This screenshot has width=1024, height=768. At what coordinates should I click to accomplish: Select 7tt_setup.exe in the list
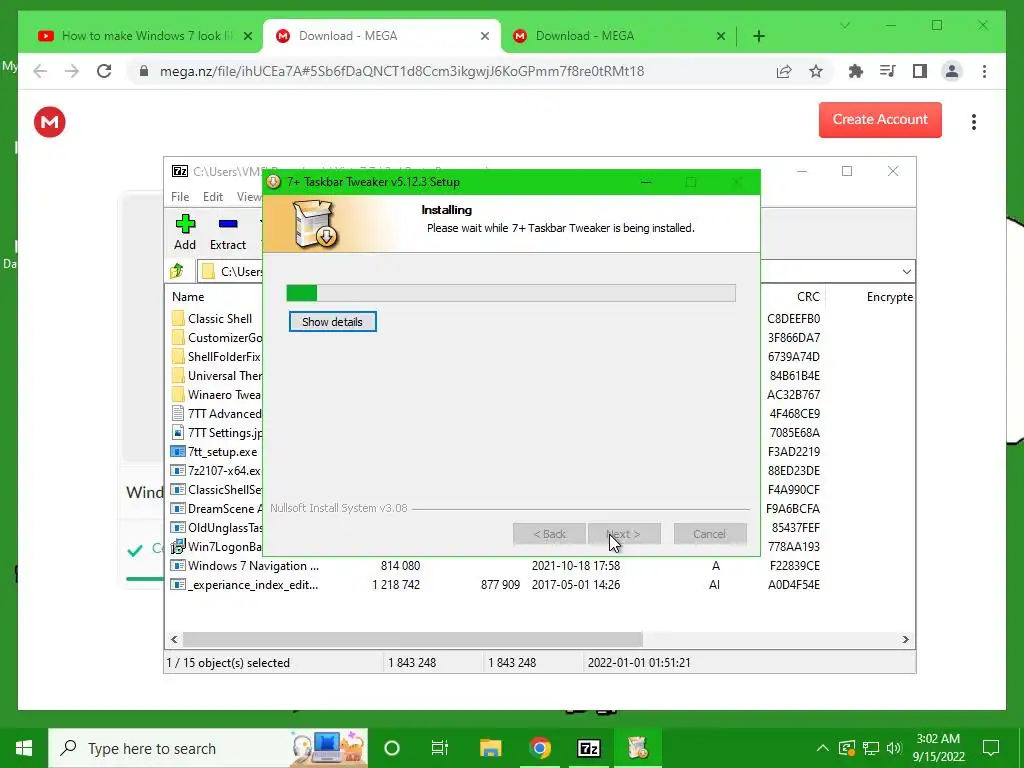tap(216, 451)
